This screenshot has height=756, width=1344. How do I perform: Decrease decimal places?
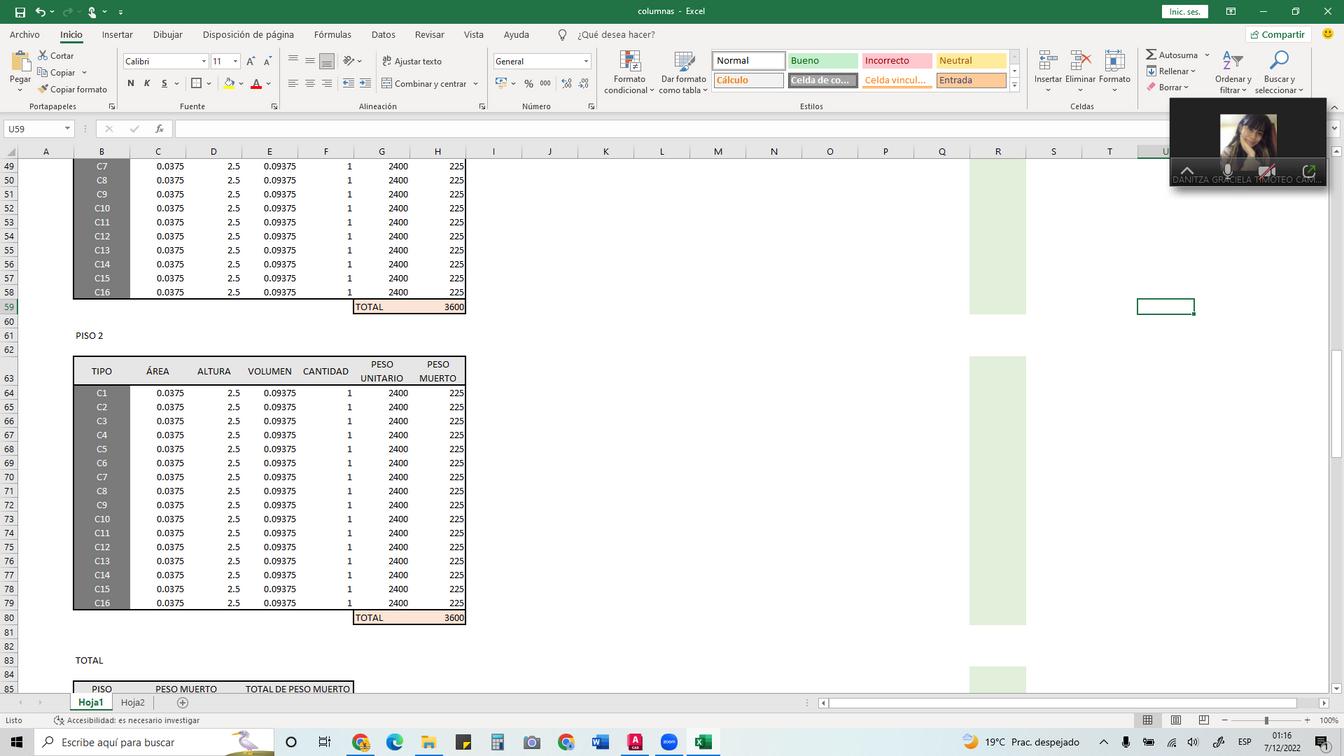pyautogui.click(x=582, y=84)
